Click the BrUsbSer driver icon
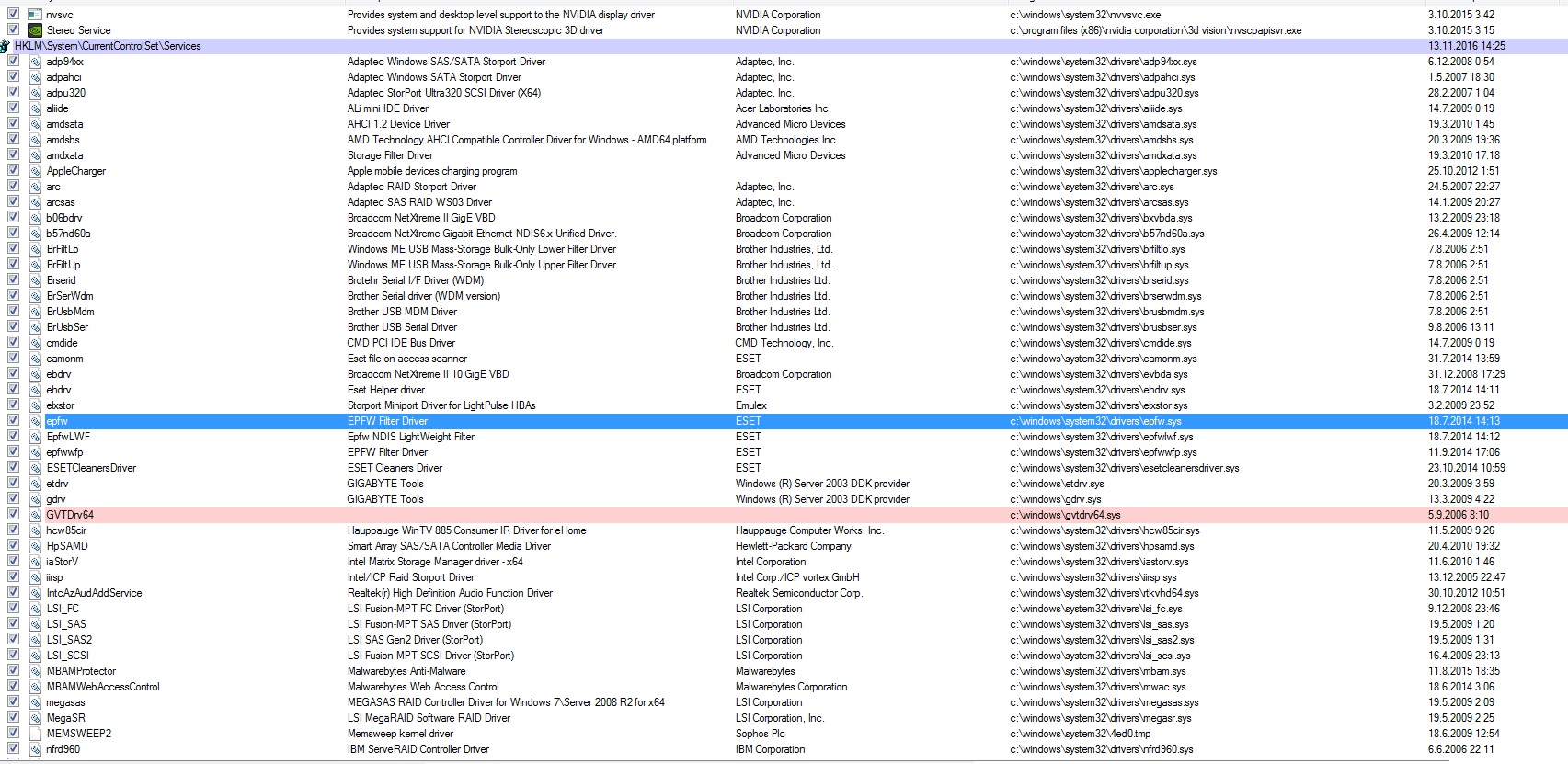 point(35,327)
